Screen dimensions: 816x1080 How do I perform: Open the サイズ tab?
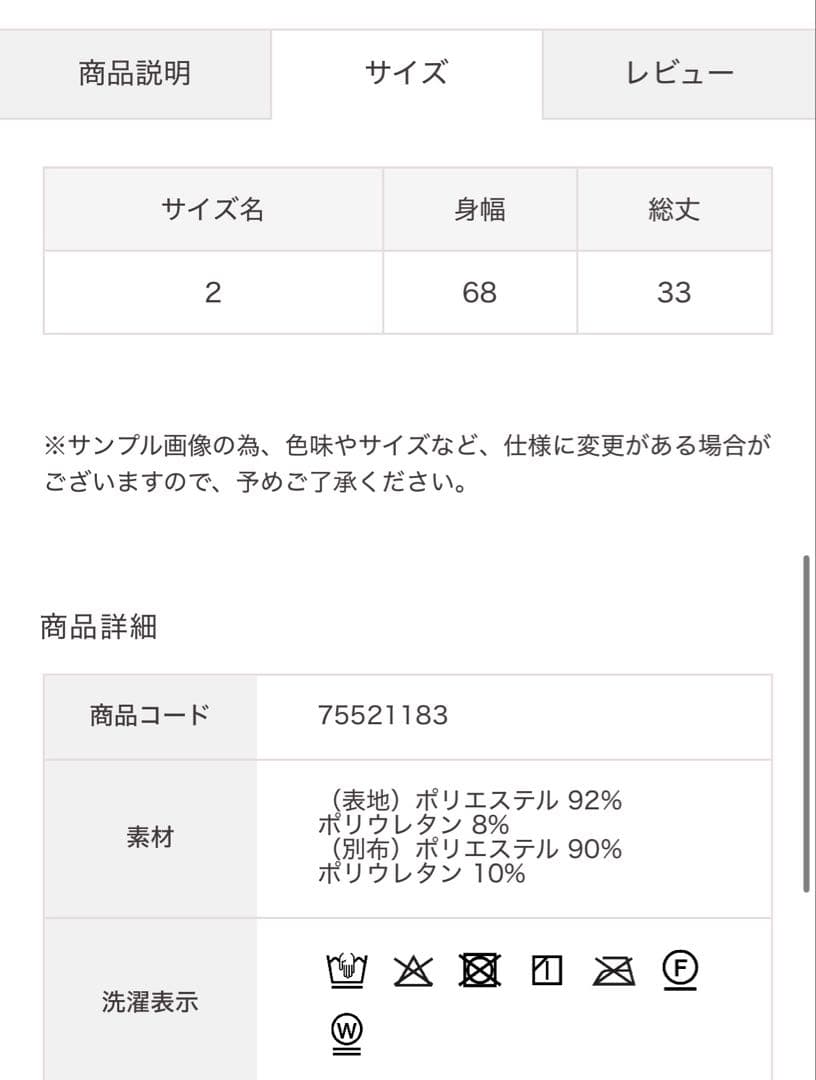(x=407, y=72)
